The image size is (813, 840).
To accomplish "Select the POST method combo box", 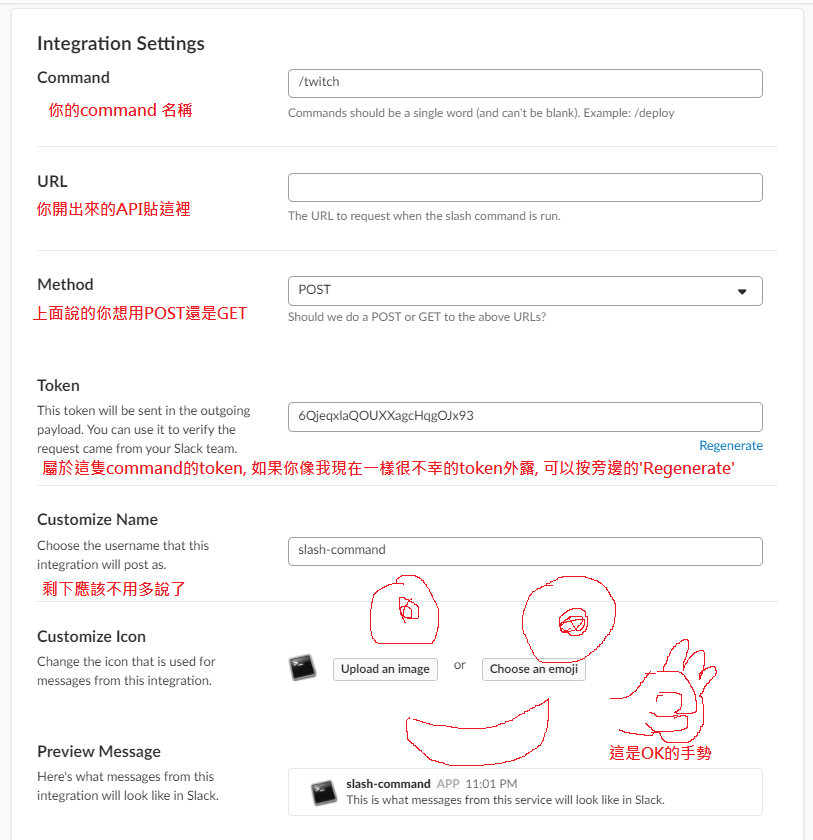I will 525,291.
